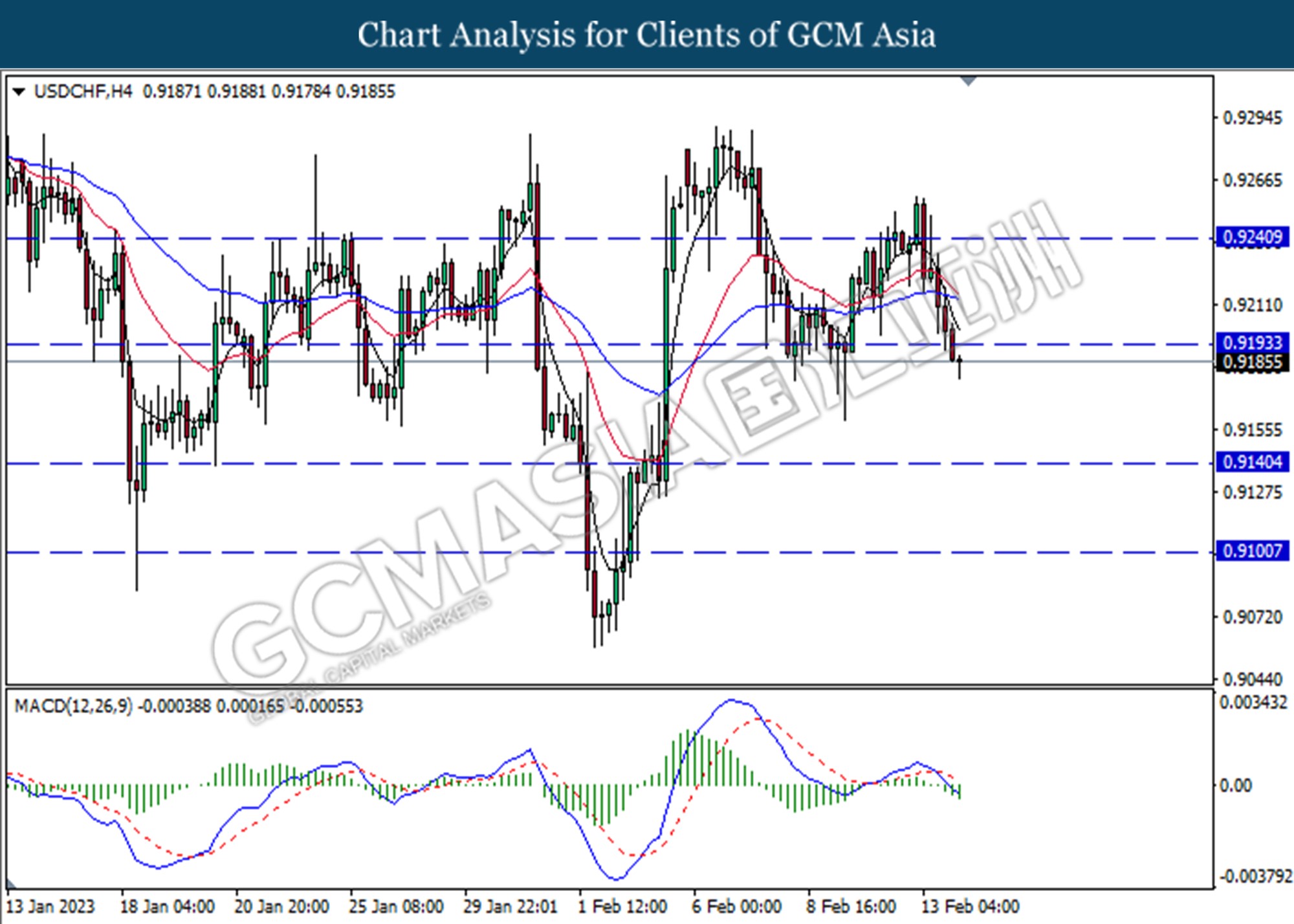
Task: Click the 6 Feb 00:00 time label
Action: [x=736, y=907]
